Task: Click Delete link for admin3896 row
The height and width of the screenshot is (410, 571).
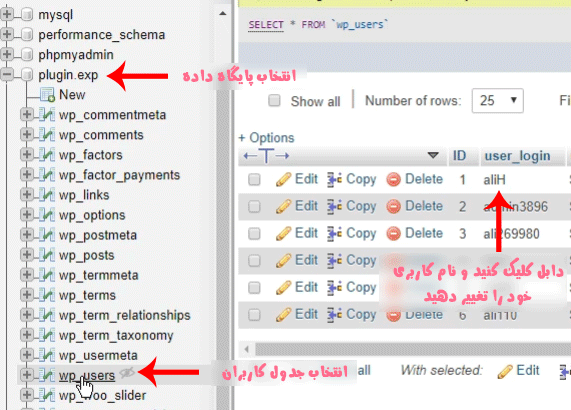Action: point(424,206)
